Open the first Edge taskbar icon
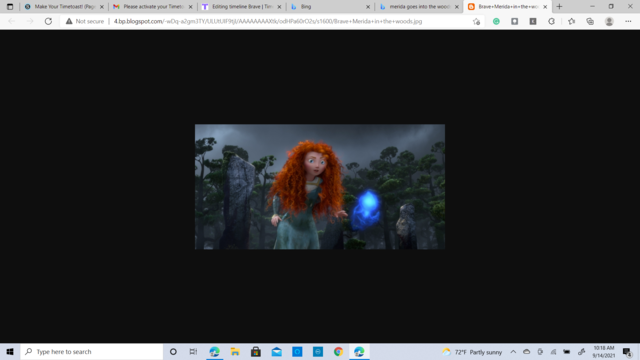The image size is (640, 360). pos(214,351)
